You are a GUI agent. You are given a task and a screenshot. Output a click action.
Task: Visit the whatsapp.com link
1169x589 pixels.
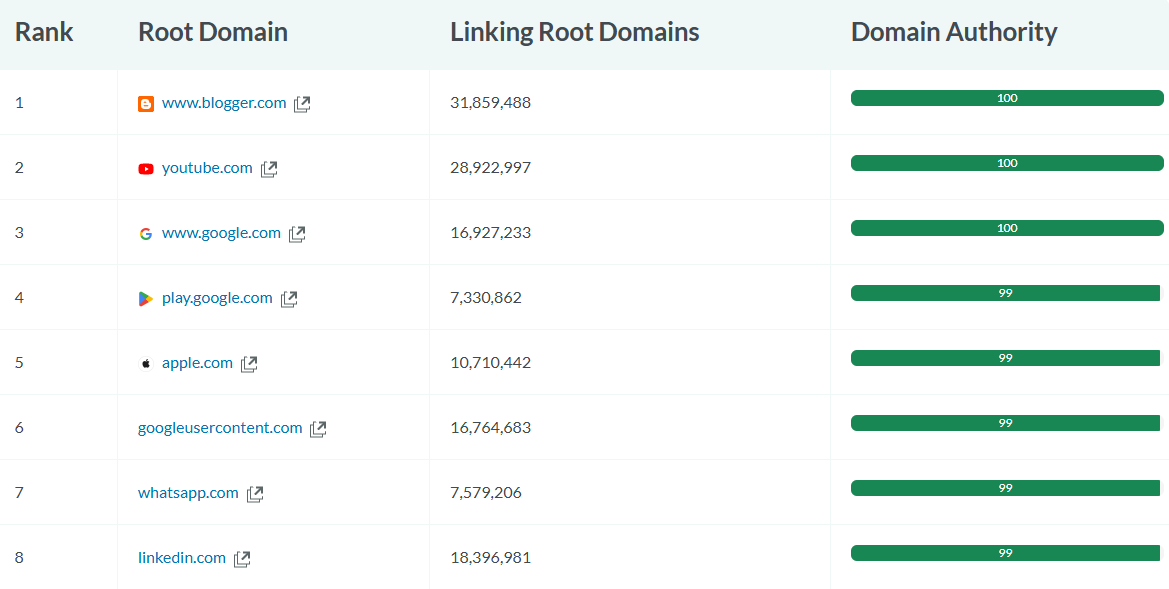pos(188,492)
